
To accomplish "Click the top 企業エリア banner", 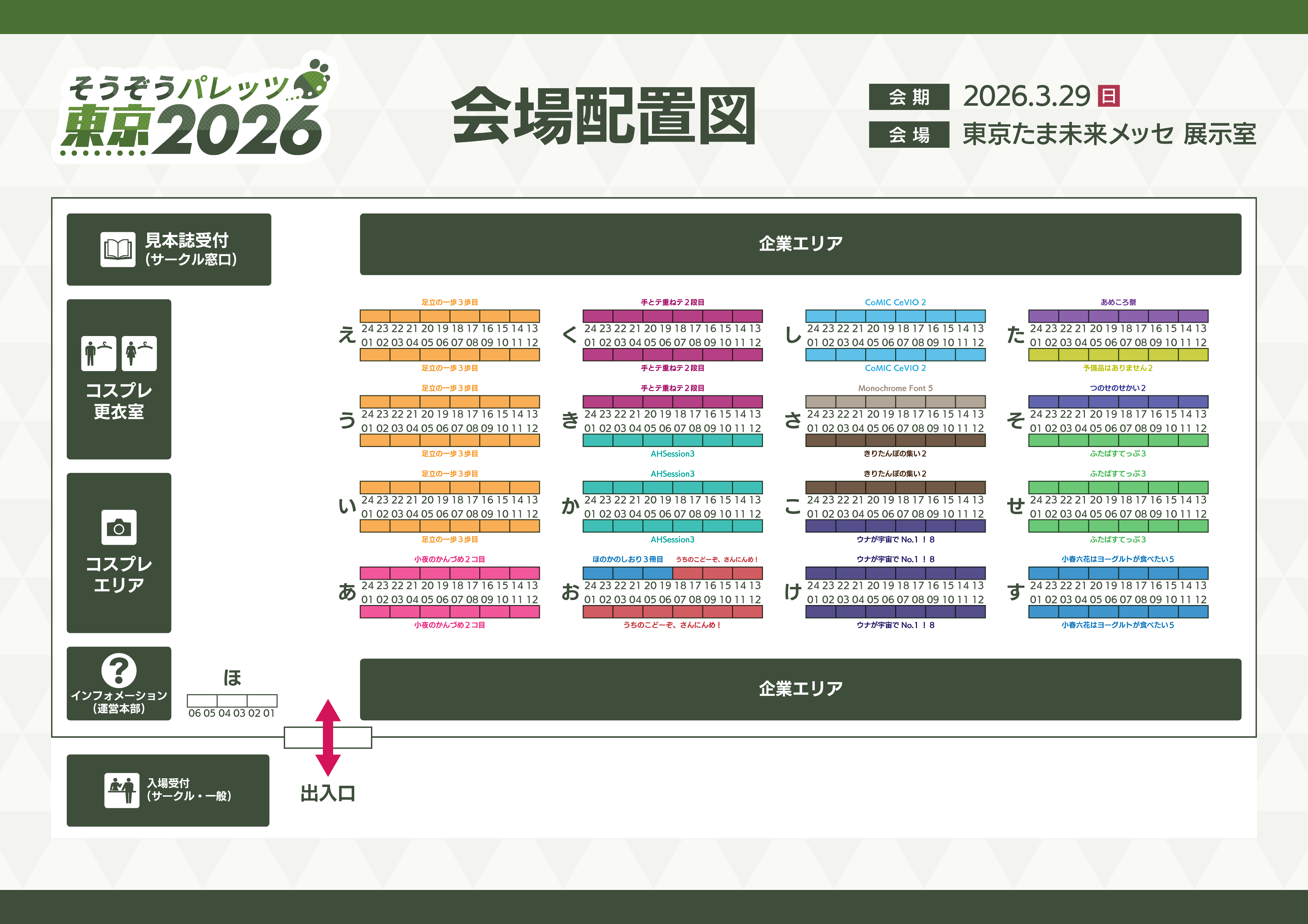I will [800, 244].
